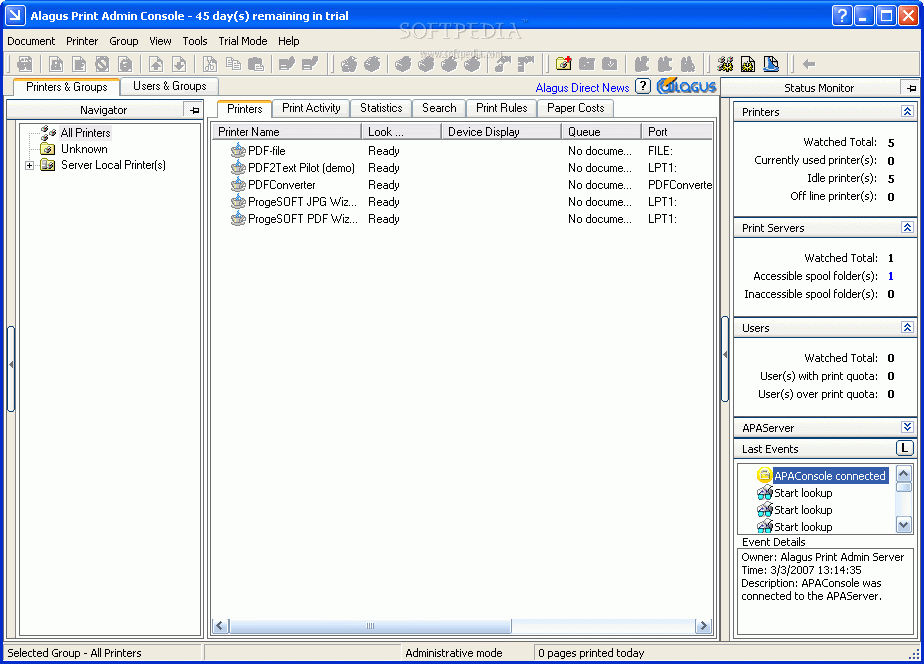
Task: Collapse the Printers status section
Action: 908,111
